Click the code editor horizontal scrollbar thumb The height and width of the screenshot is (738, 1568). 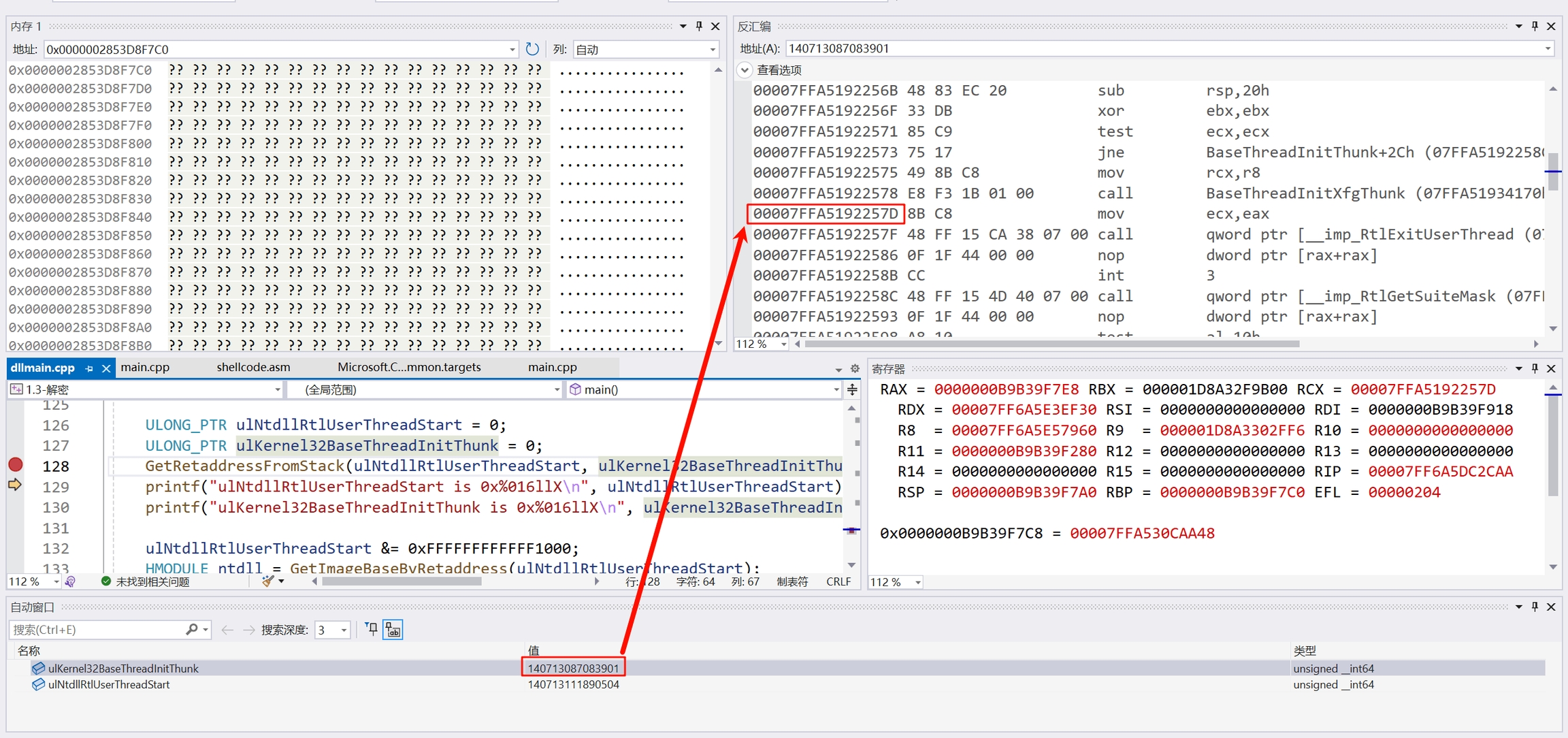(x=402, y=581)
